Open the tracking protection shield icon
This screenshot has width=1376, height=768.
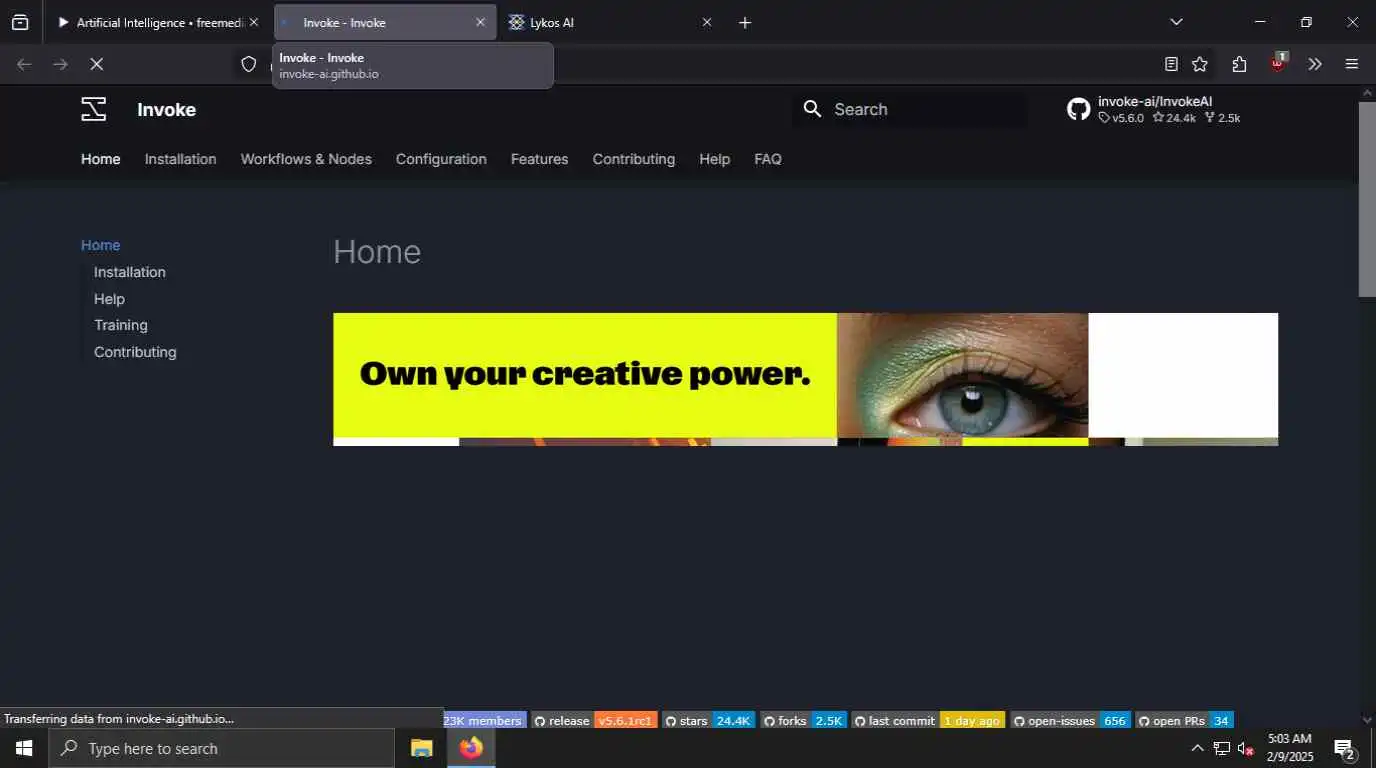249,64
